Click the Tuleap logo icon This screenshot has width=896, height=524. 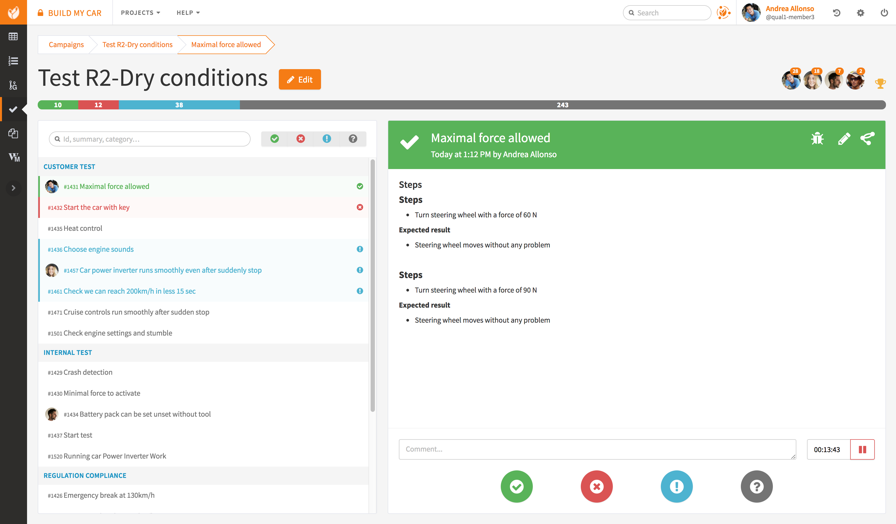coord(13,12)
